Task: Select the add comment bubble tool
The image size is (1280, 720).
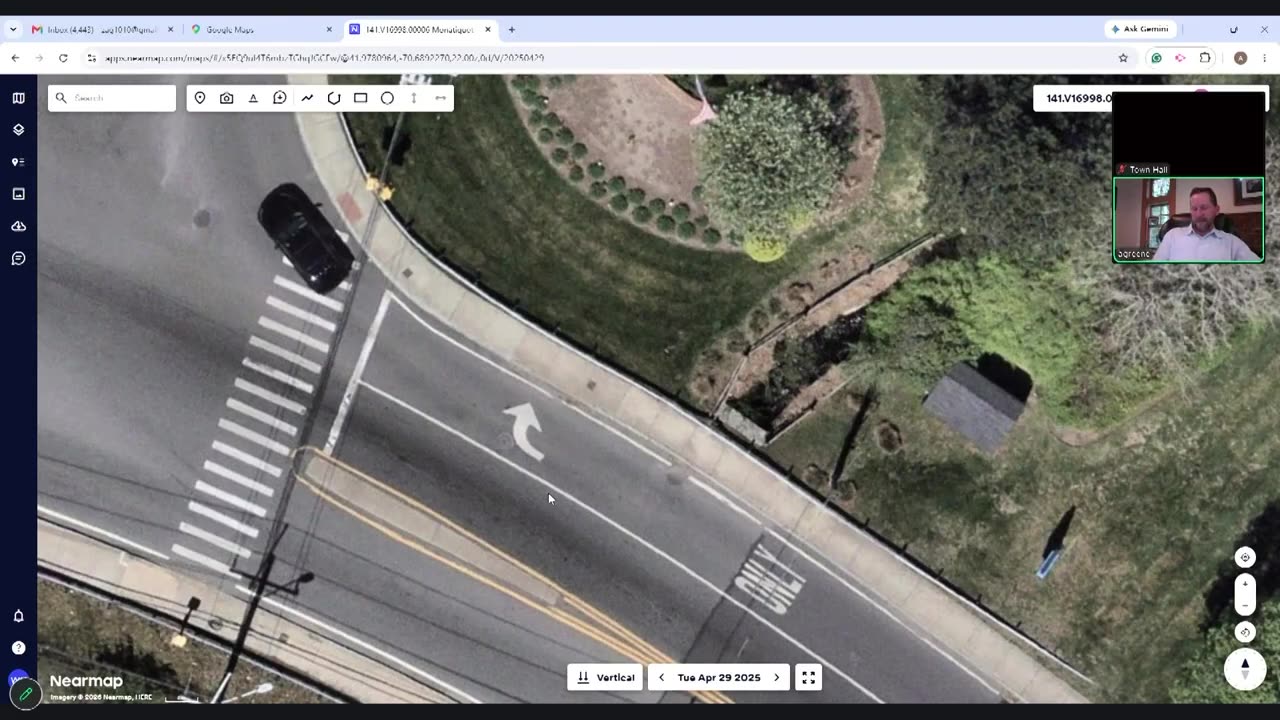Action: [280, 98]
